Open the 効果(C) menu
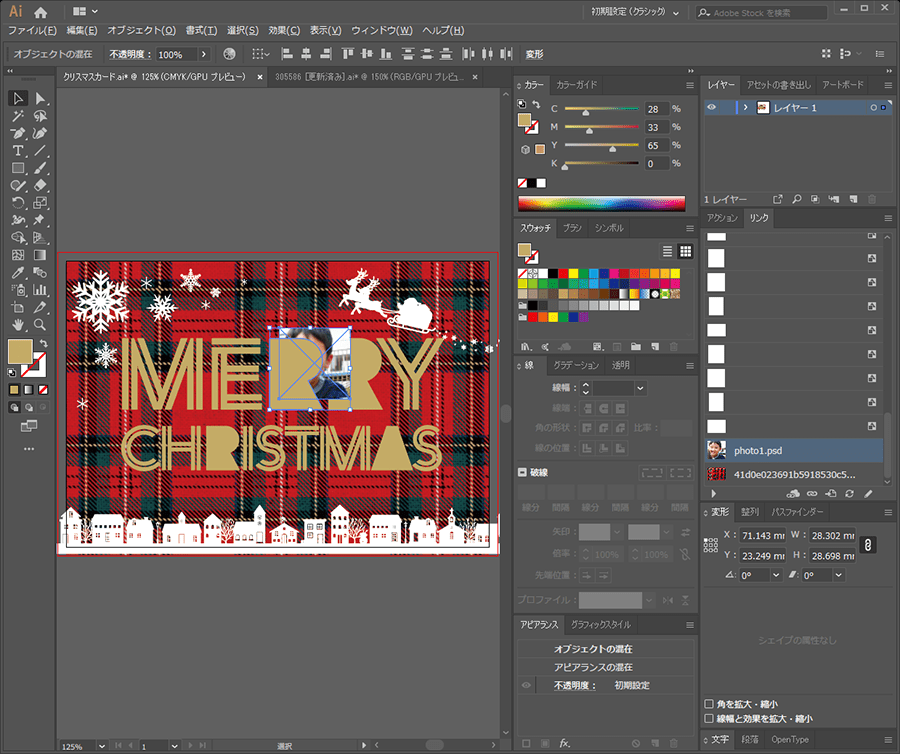The height and width of the screenshot is (754, 900). 284,31
